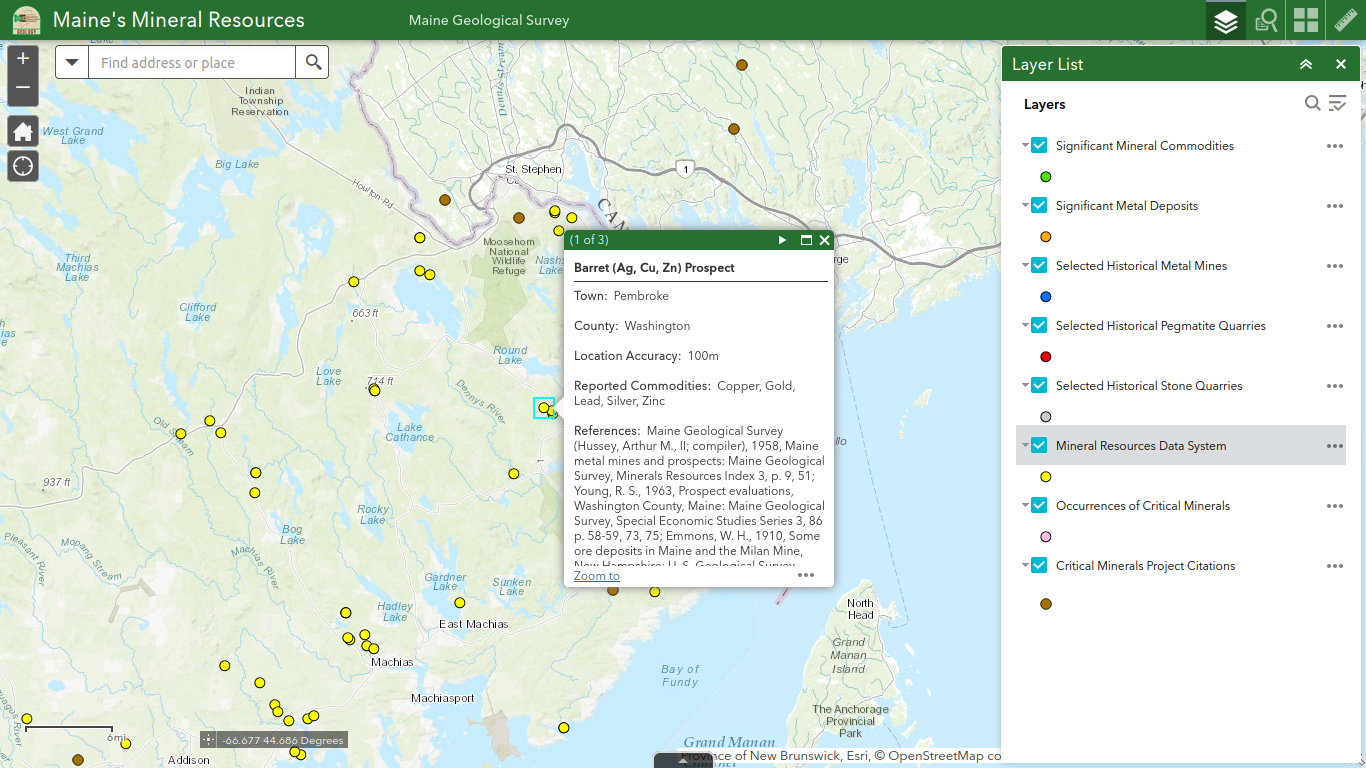1366x768 pixels.
Task: Close the Barret Prospect popup
Action: point(825,240)
